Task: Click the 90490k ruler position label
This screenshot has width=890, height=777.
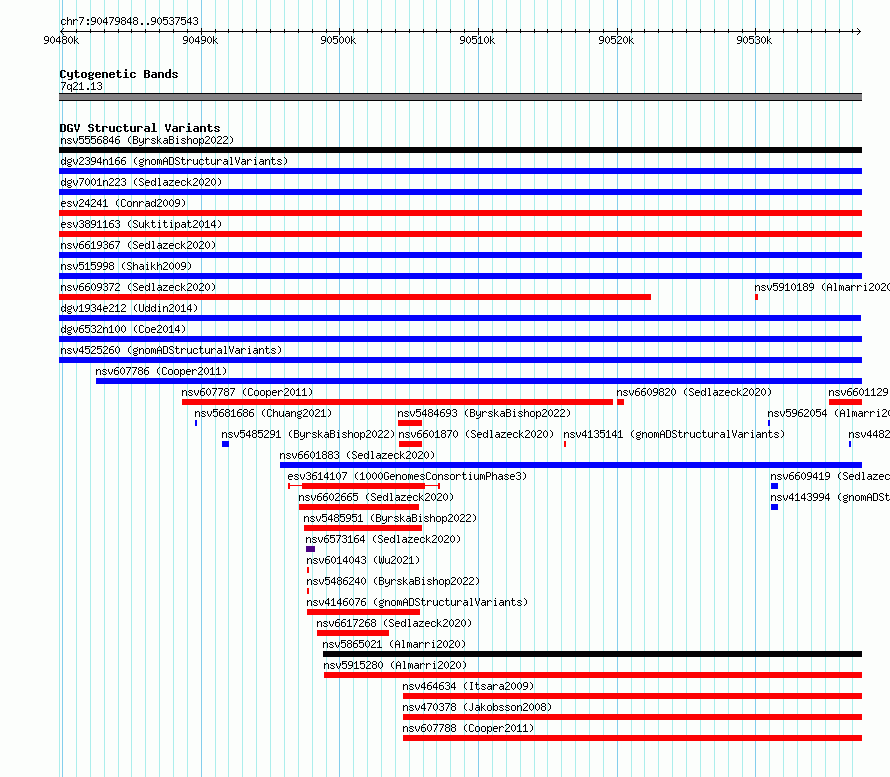Action: tap(200, 40)
